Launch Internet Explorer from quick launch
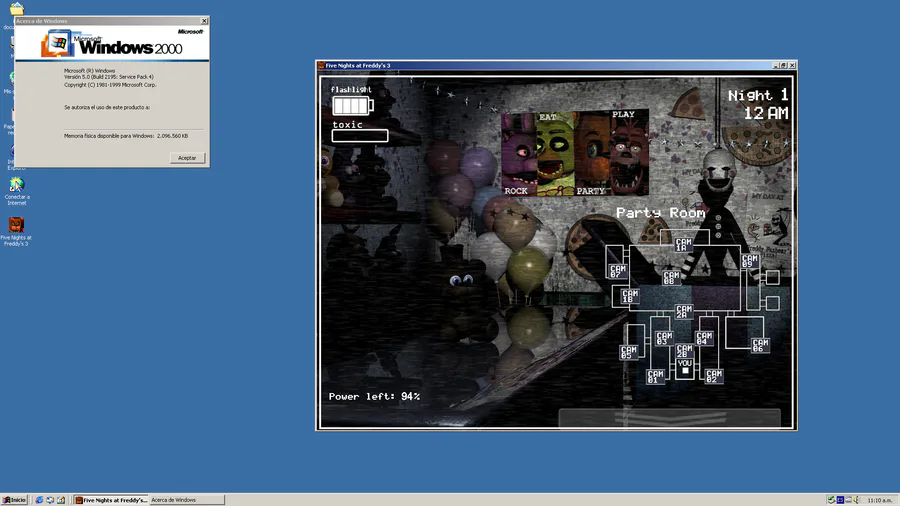This screenshot has width=900, height=506. click(x=39, y=500)
